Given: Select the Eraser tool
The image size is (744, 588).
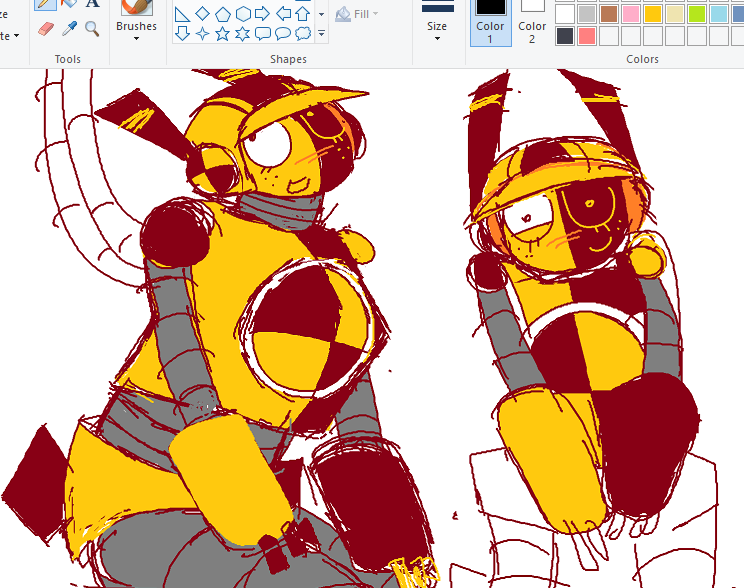Looking at the screenshot, I should [46, 29].
